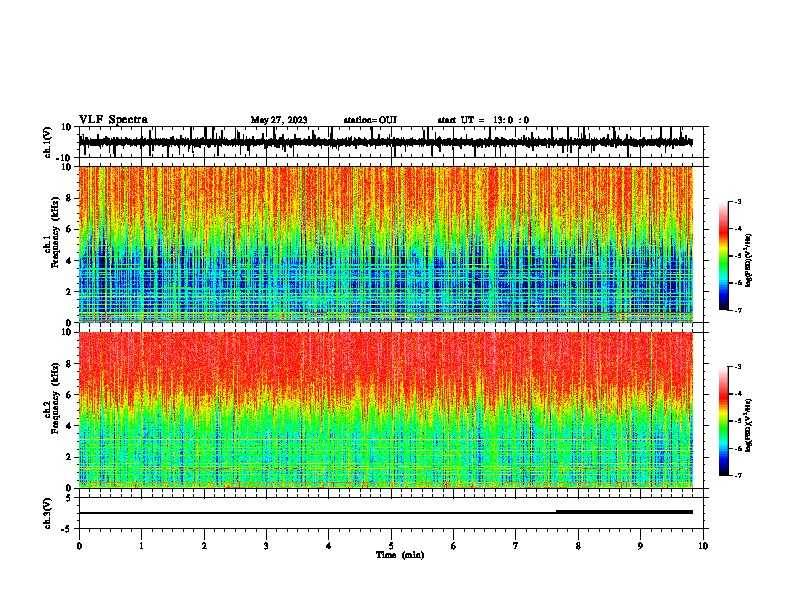Select the ch.2 colorbar log(PSD) unit label

point(749,425)
